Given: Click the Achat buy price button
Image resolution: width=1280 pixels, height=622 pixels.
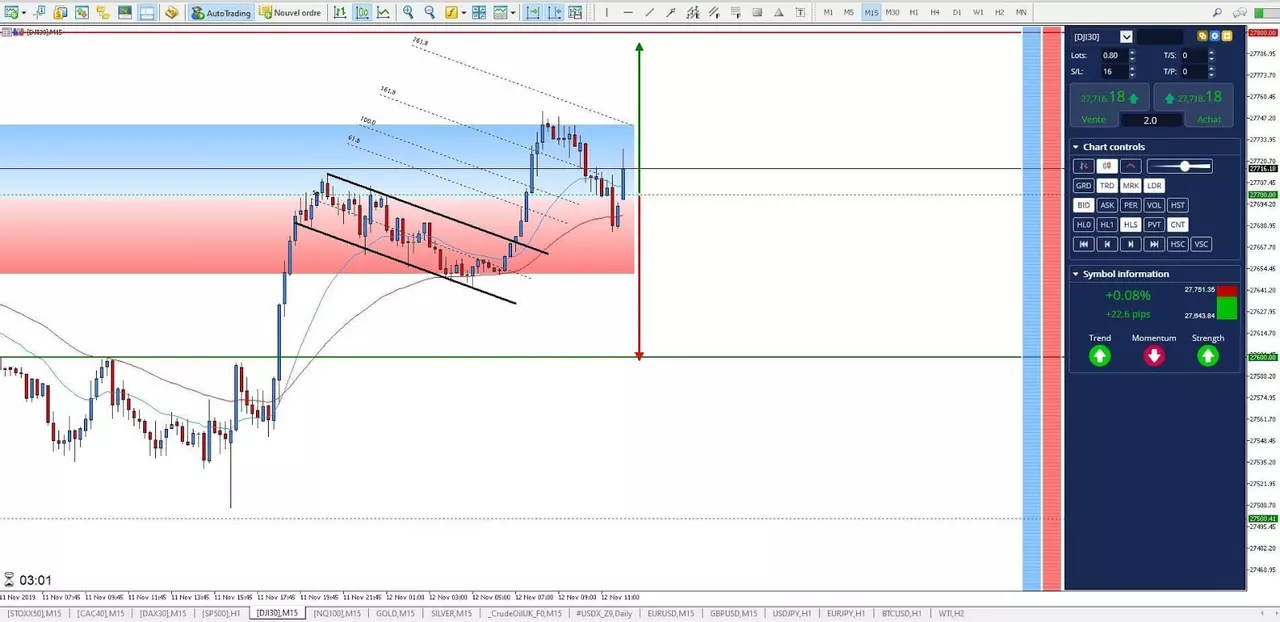Looking at the screenshot, I should (1194, 105).
